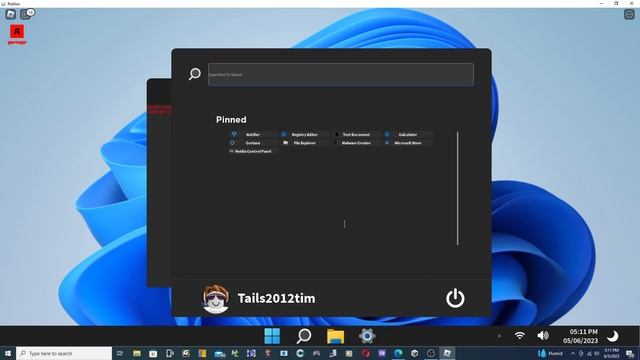640x360 pixels.
Task: Click the Humid weather widget
Action: point(551,353)
